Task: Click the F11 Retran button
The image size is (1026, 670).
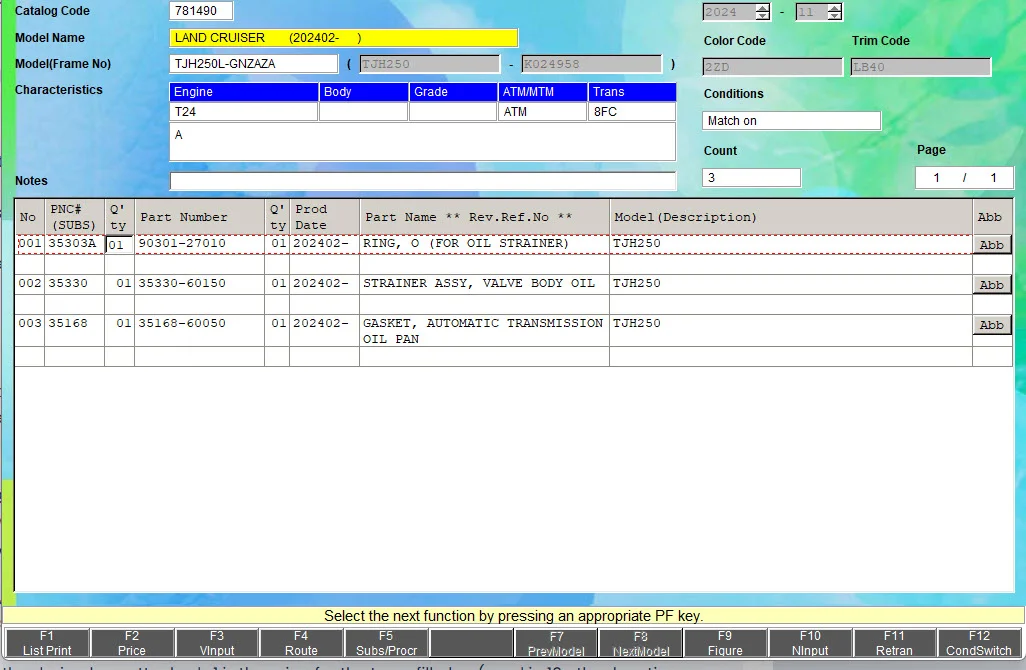Action: coord(894,643)
